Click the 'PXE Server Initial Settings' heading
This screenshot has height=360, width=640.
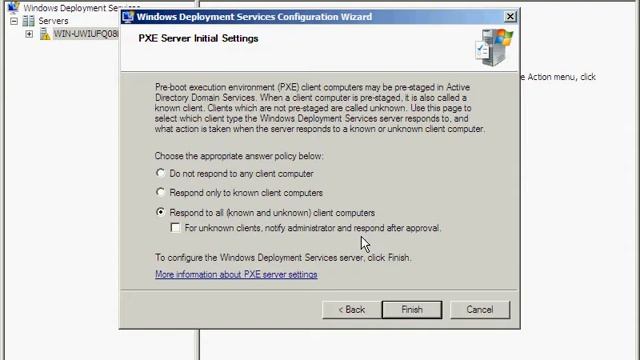pyautogui.click(x=198, y=38)
